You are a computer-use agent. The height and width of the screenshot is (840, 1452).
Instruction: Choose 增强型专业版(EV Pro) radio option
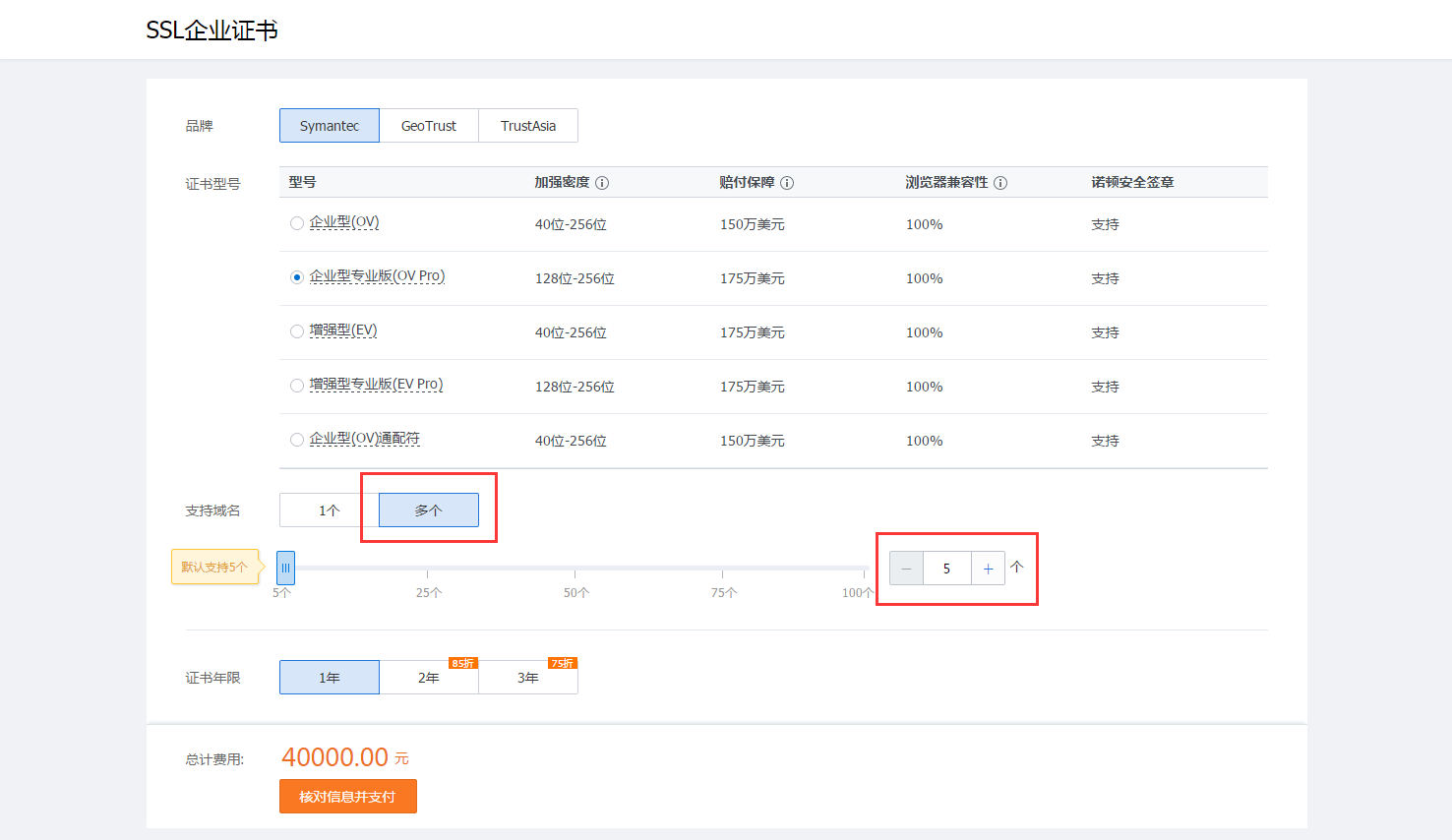296,386
